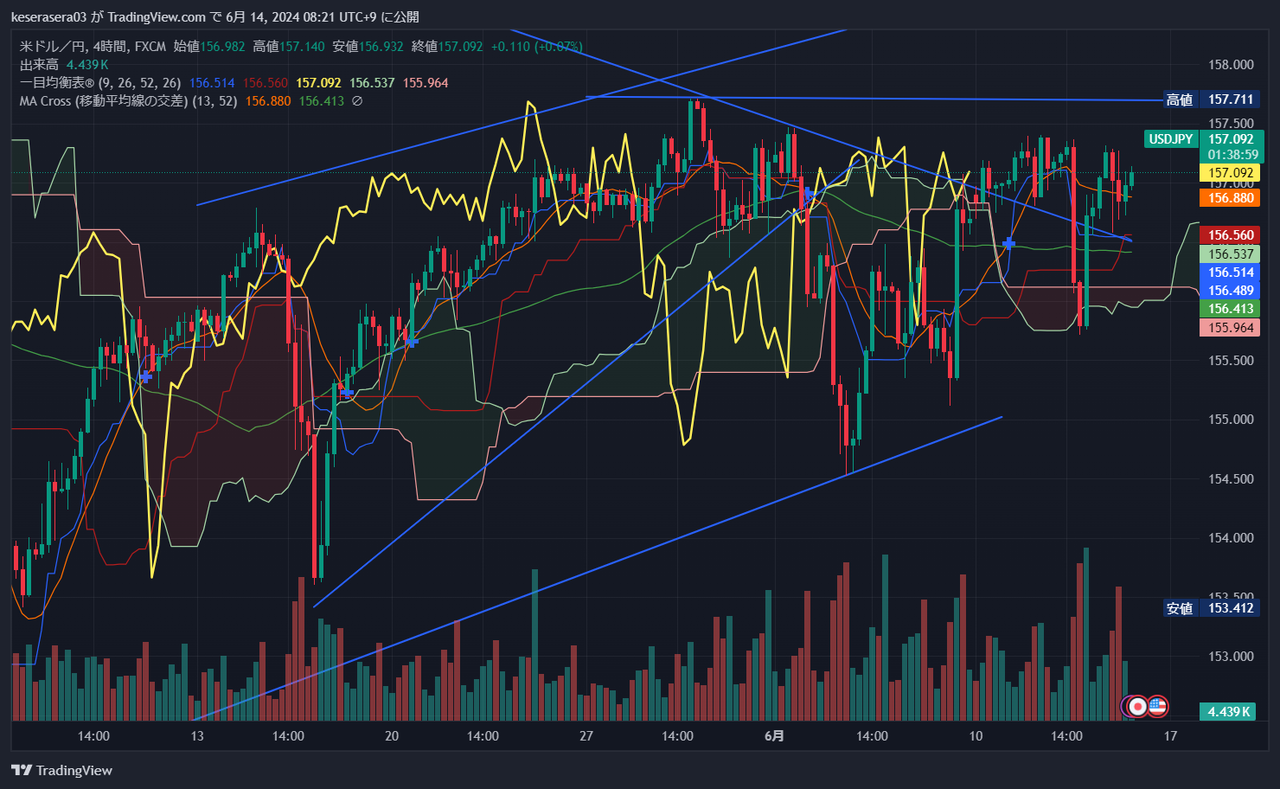
Task: Click the pink 155.964 Ichimoku legend value
Action: click(425, 83)
